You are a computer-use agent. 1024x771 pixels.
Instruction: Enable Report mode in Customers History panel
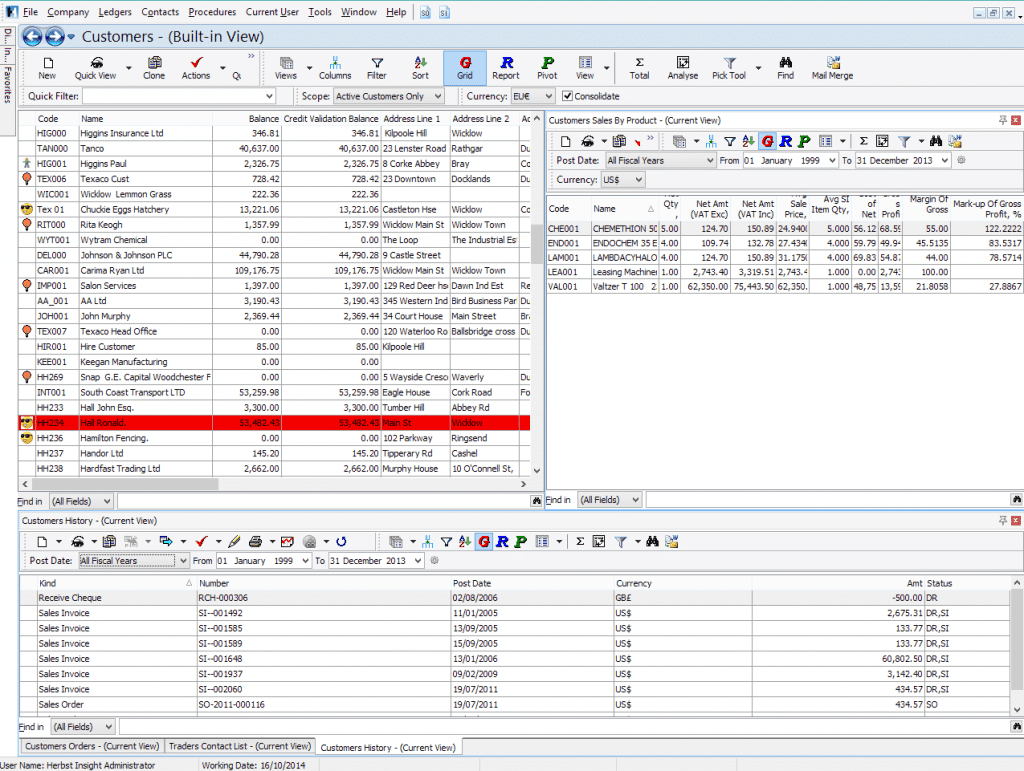tap(504, 541)
